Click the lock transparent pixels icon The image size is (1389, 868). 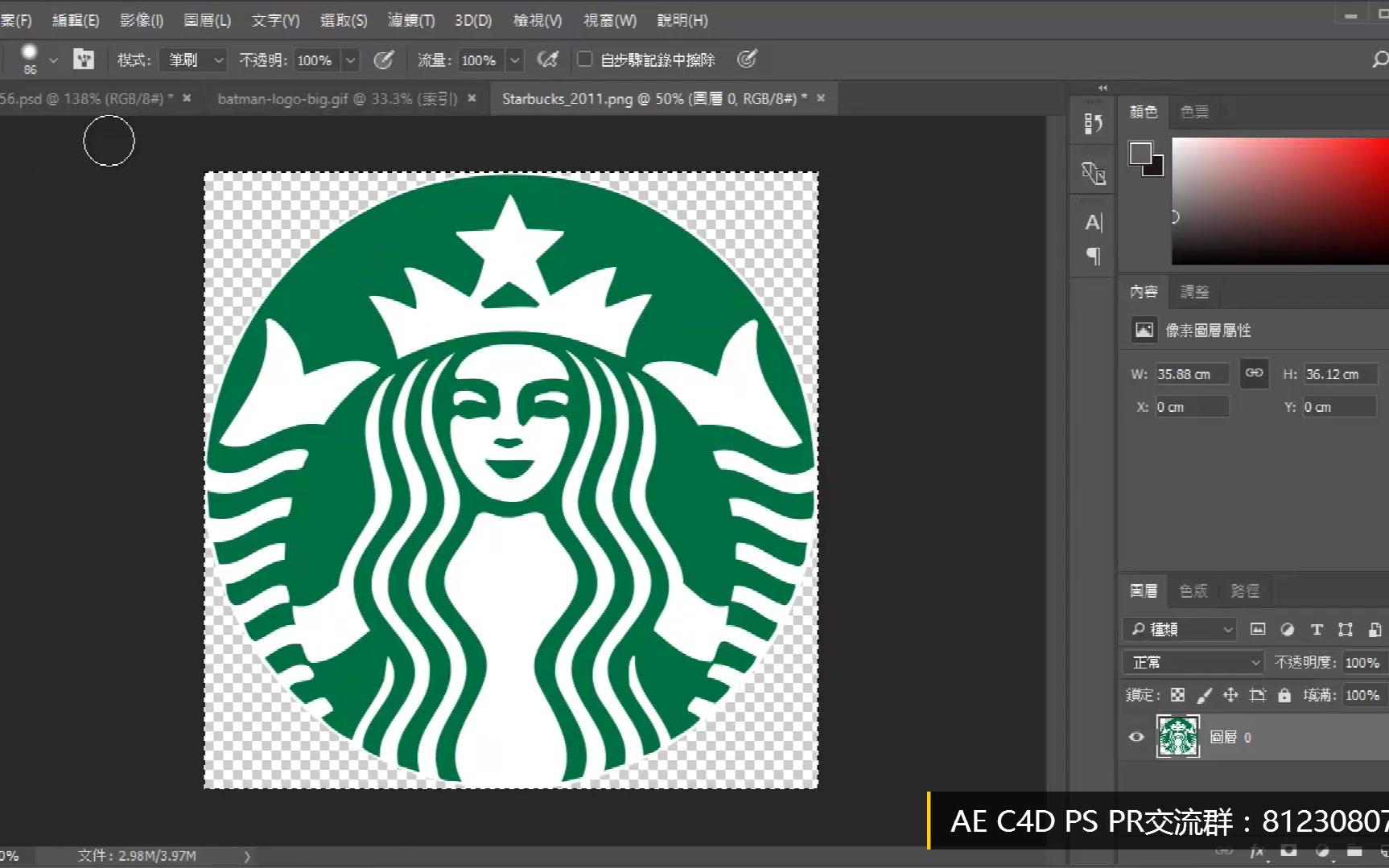pos(1177,695)
